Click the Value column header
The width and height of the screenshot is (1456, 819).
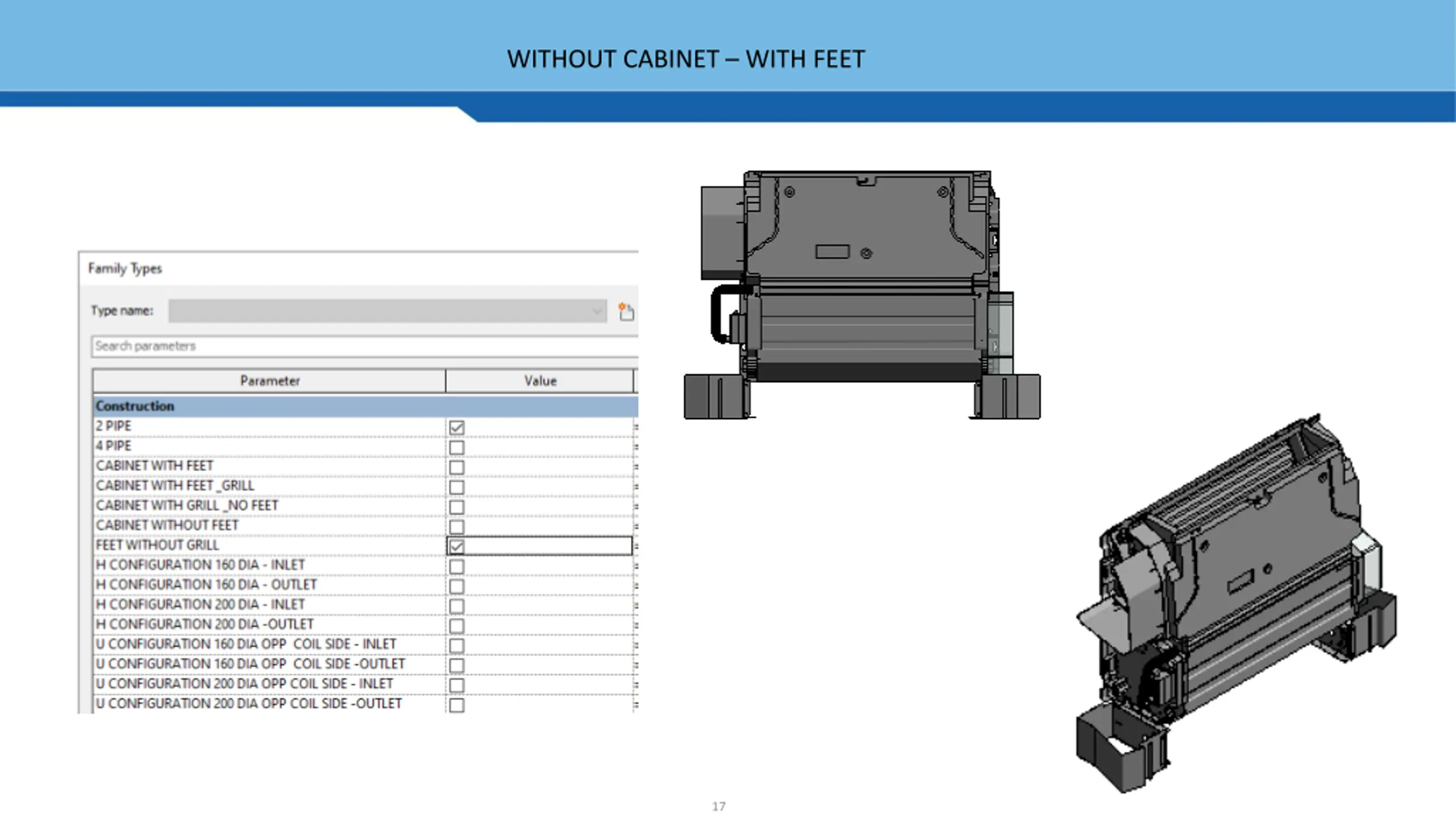tap(540, 381)
